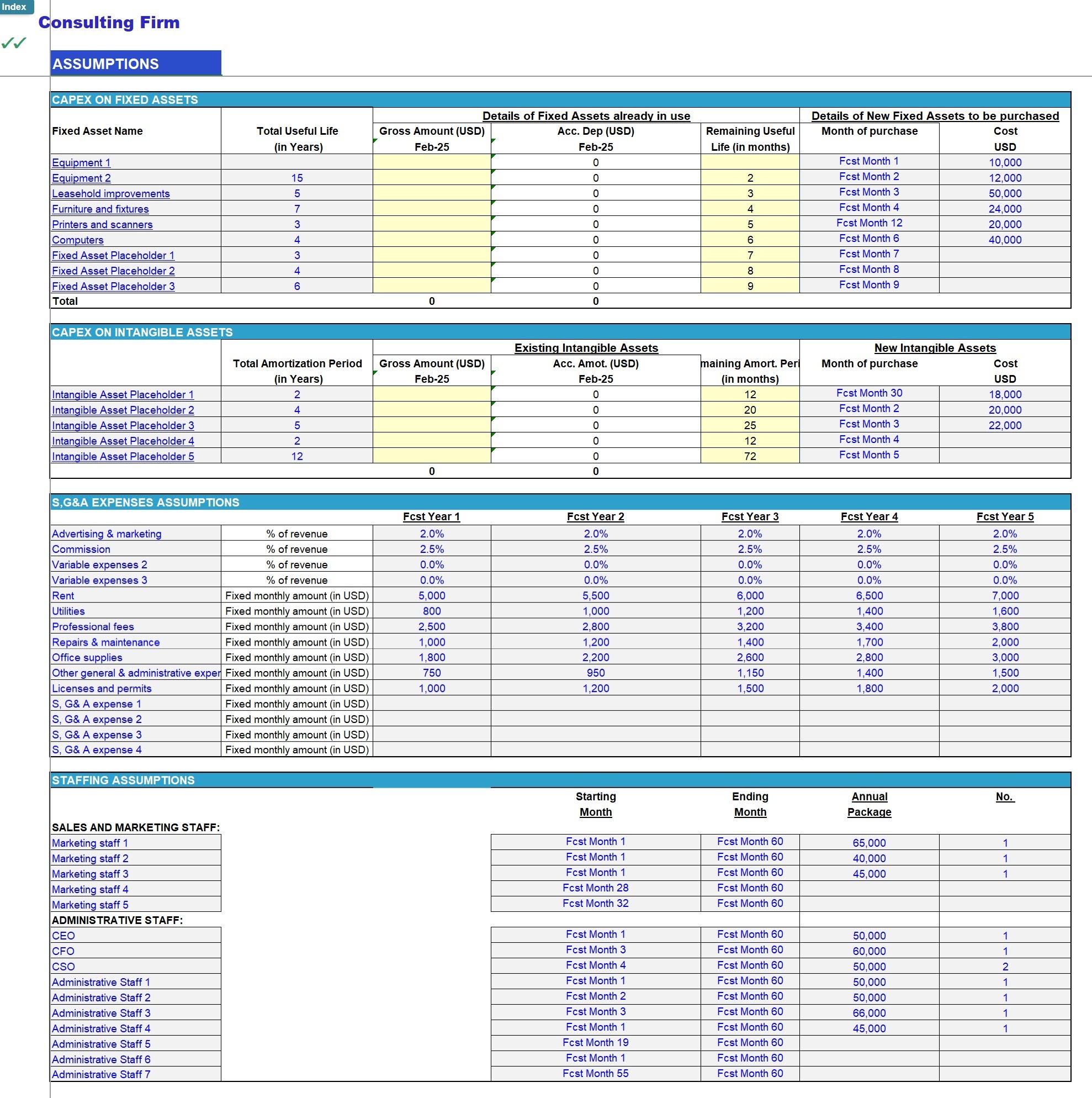The width and height of the screenshot is (1092, 1098).
Task: Open the Equipment 1 link
Action: click(81, 162)
